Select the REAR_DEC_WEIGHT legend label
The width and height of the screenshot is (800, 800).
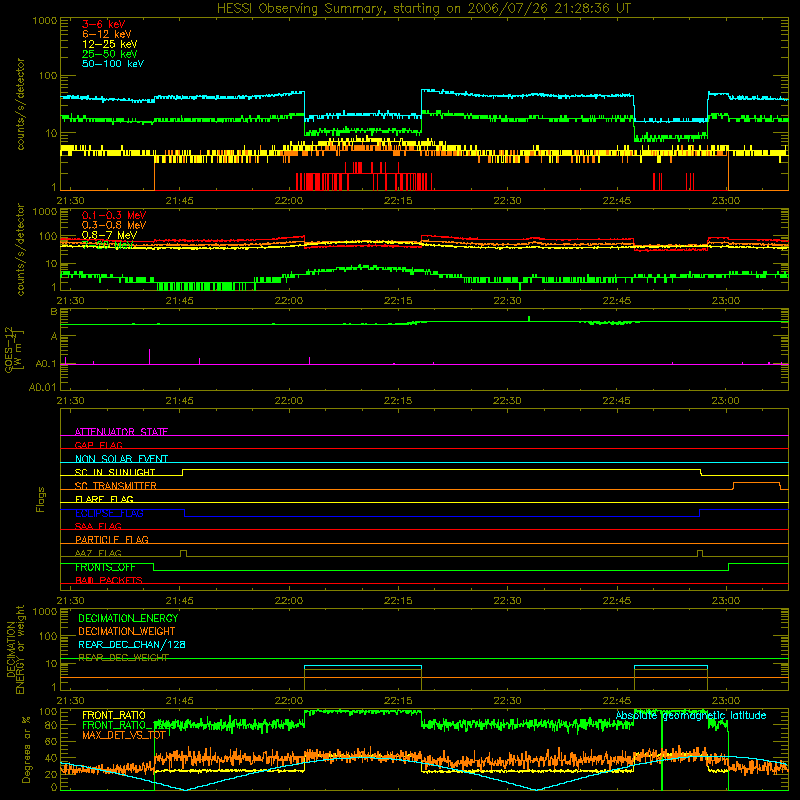click(123, 658)
